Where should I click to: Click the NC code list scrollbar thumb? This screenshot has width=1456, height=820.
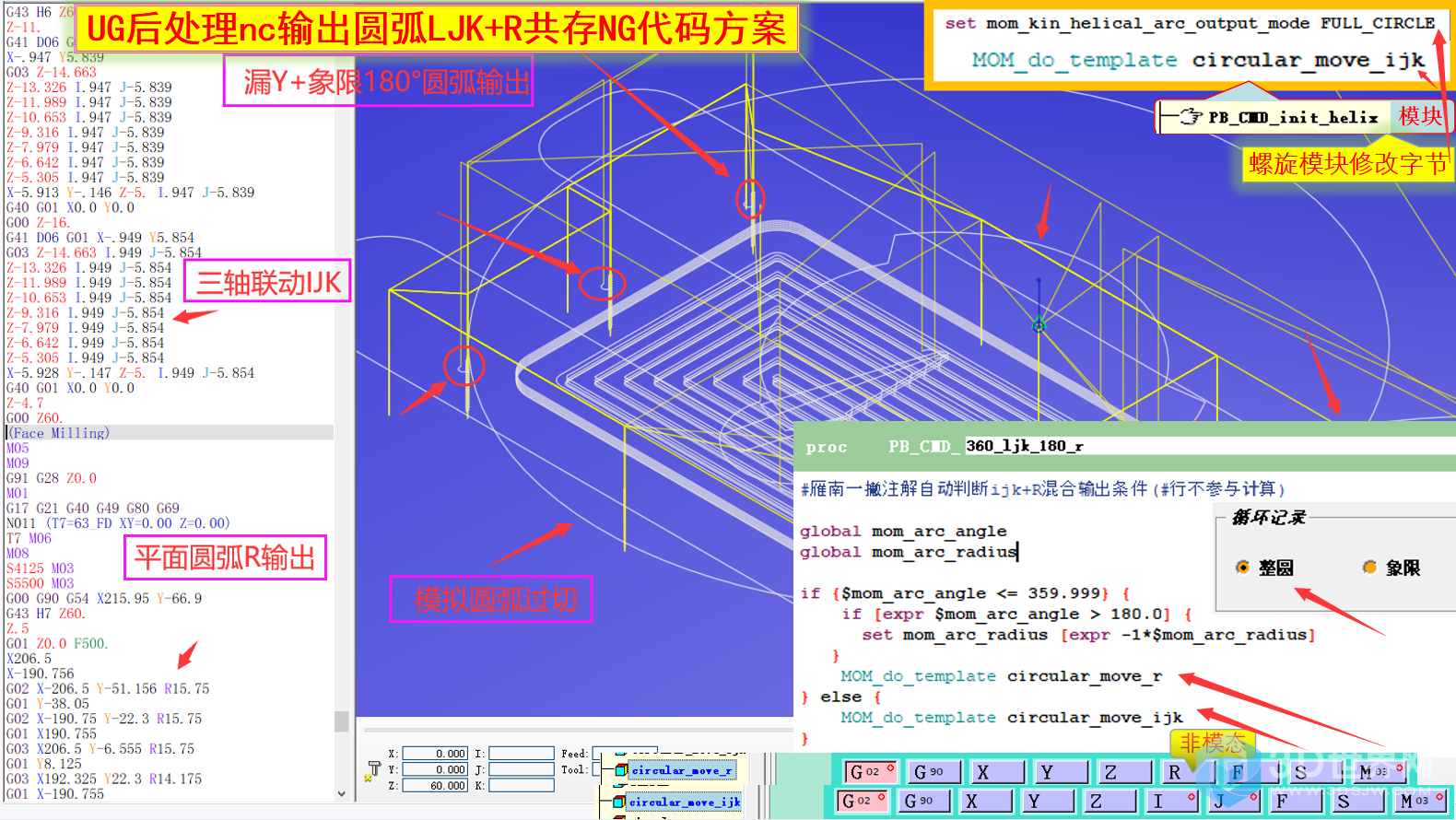[341, 720]
